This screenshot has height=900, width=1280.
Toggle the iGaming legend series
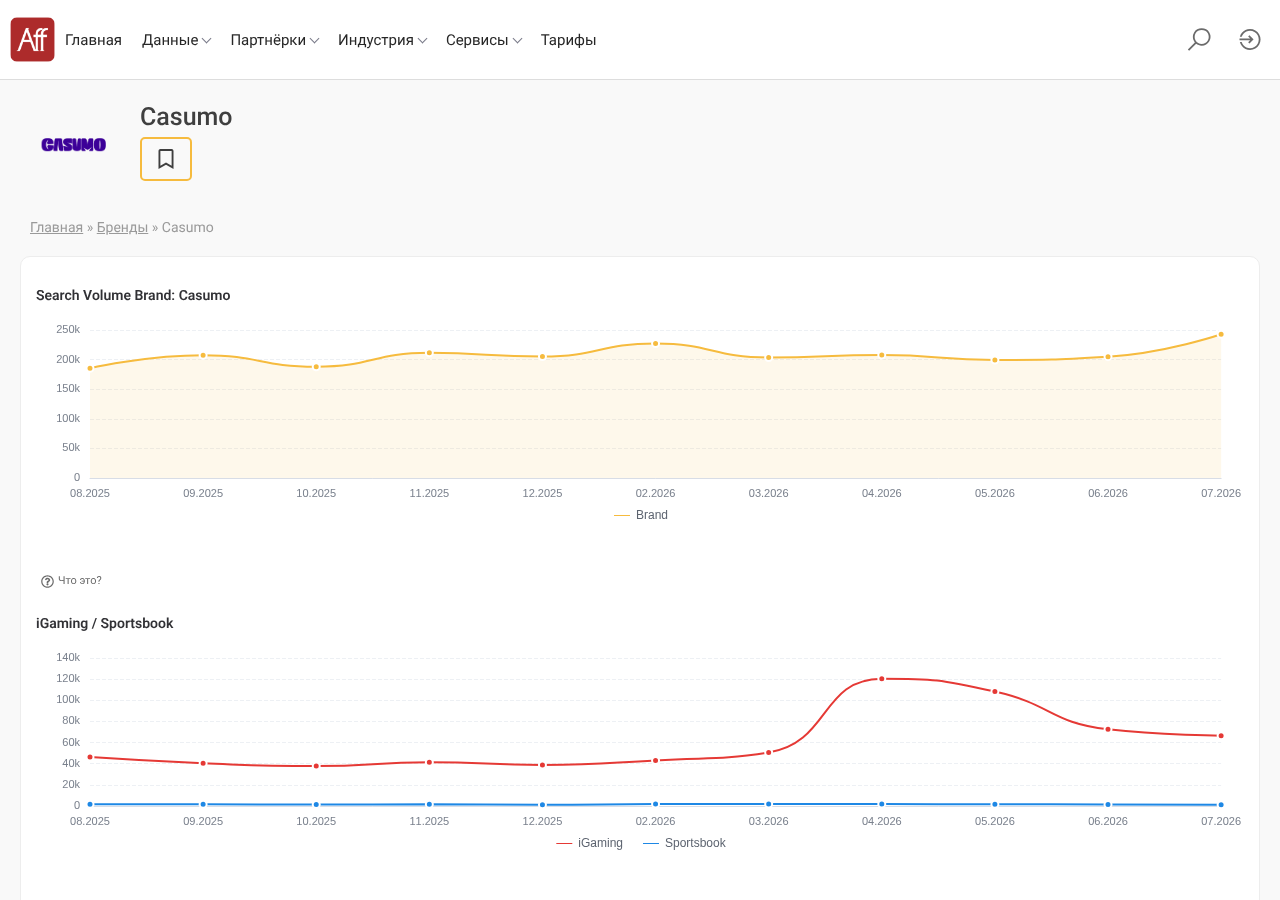pyautogui.click(x=589, y=843)
